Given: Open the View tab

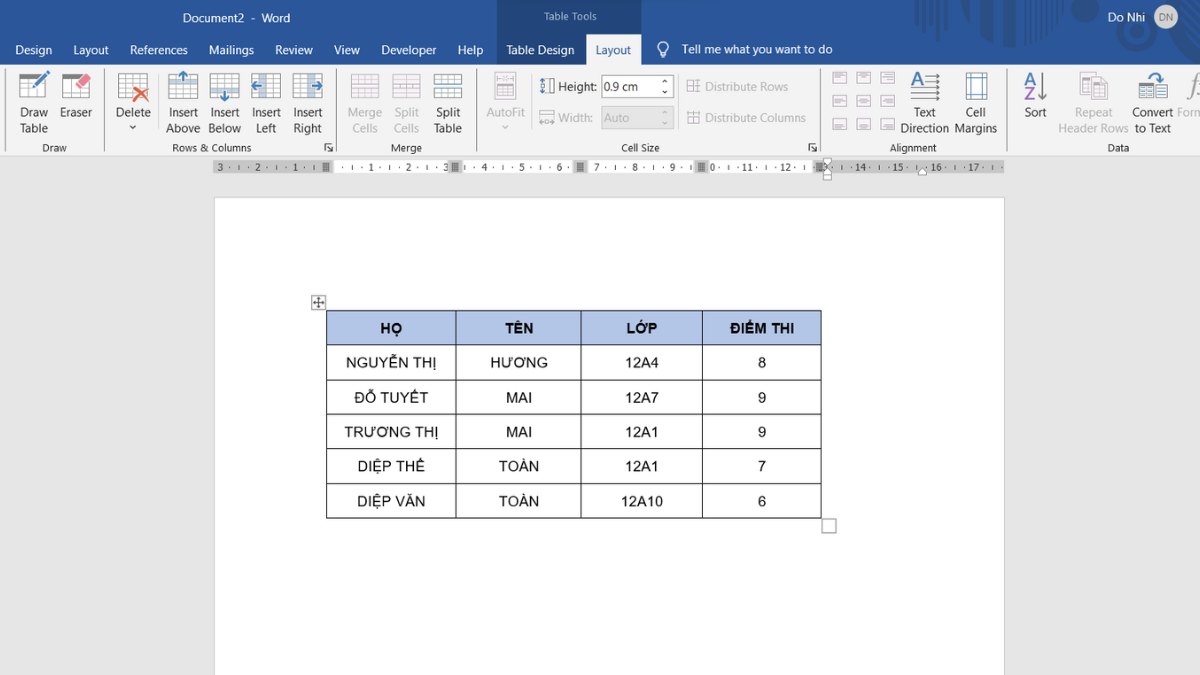Looking at the screenshot, I should tap(347, 50).
